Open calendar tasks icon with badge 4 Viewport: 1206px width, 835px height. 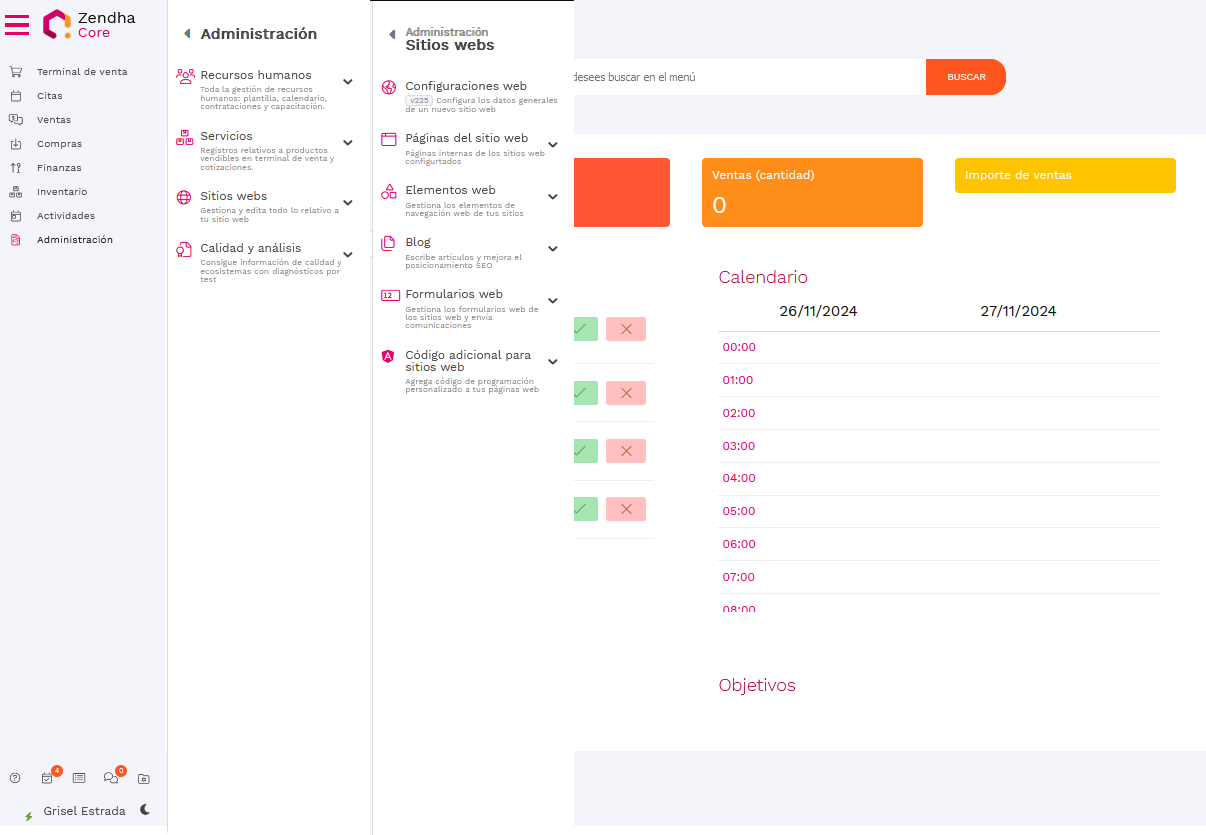tap(47, 778)
